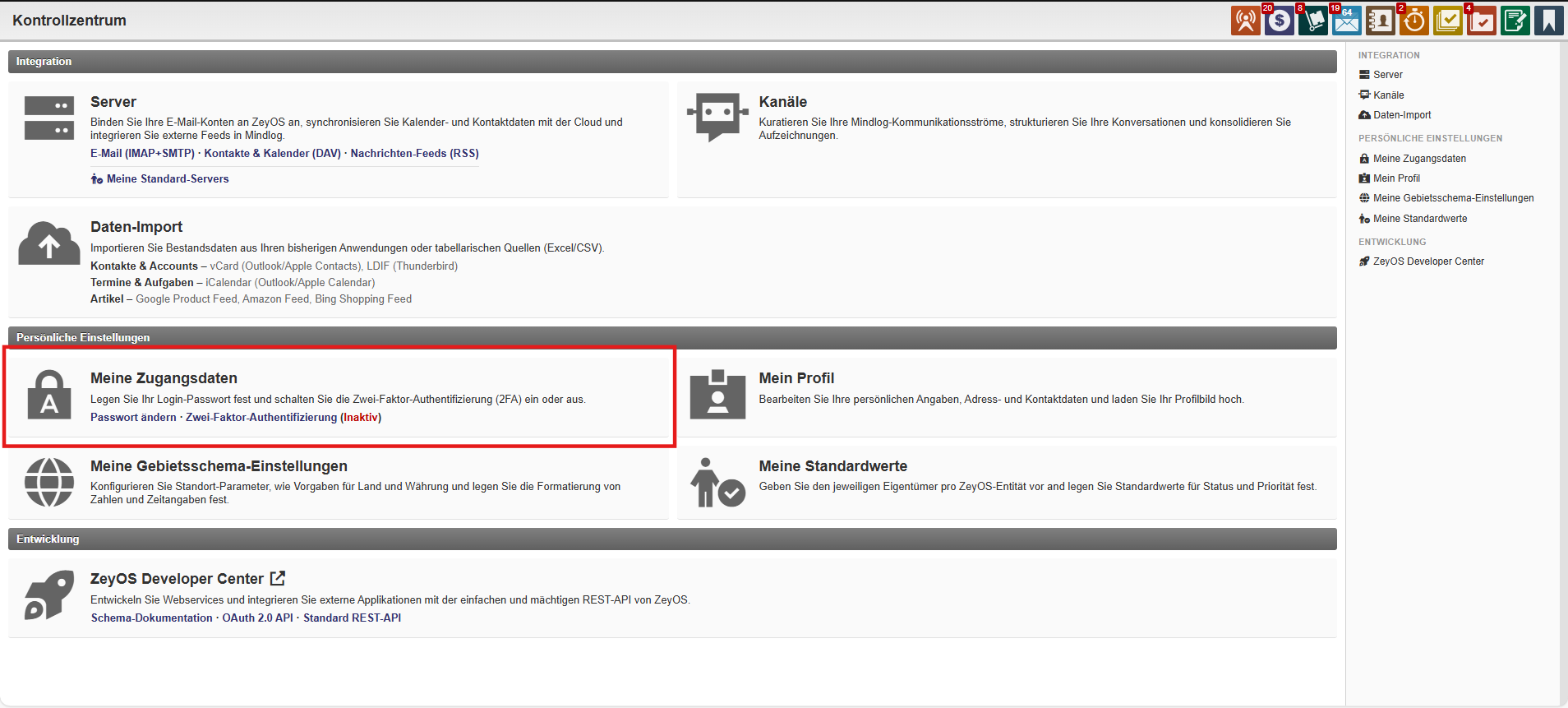
Task: Open the Mein Profil heading
Action: 796,378
